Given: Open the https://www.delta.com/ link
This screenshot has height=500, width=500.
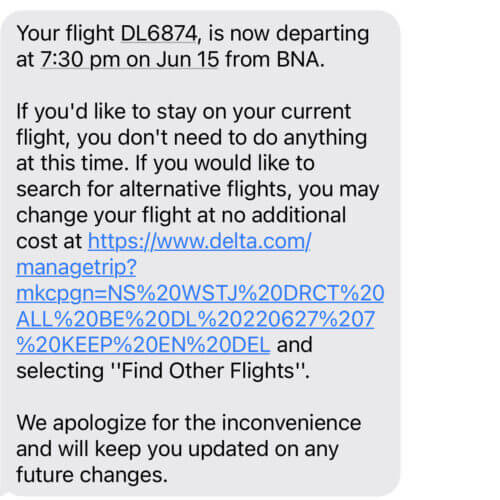Looking at the screenshot, I should [x=199, y=241].
